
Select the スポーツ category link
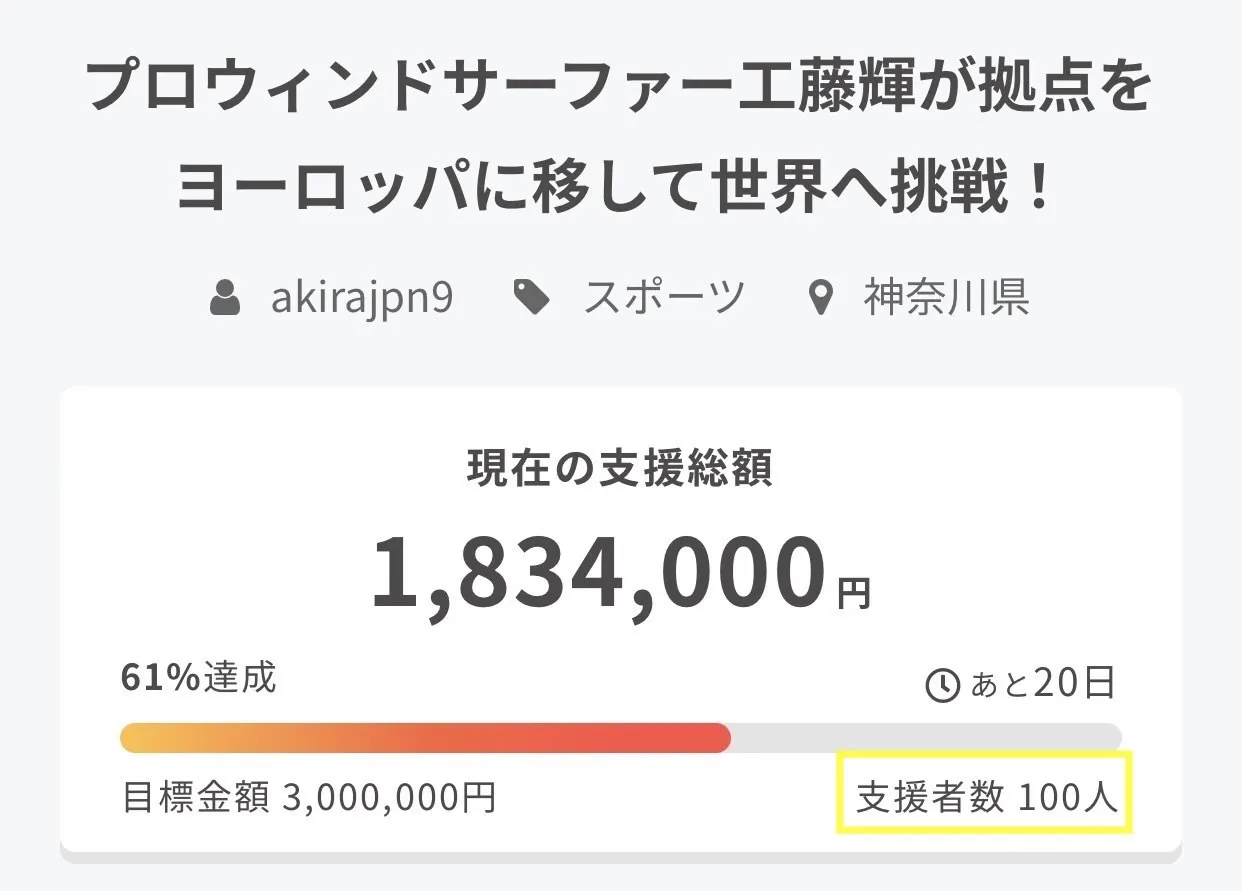point(664,298)
